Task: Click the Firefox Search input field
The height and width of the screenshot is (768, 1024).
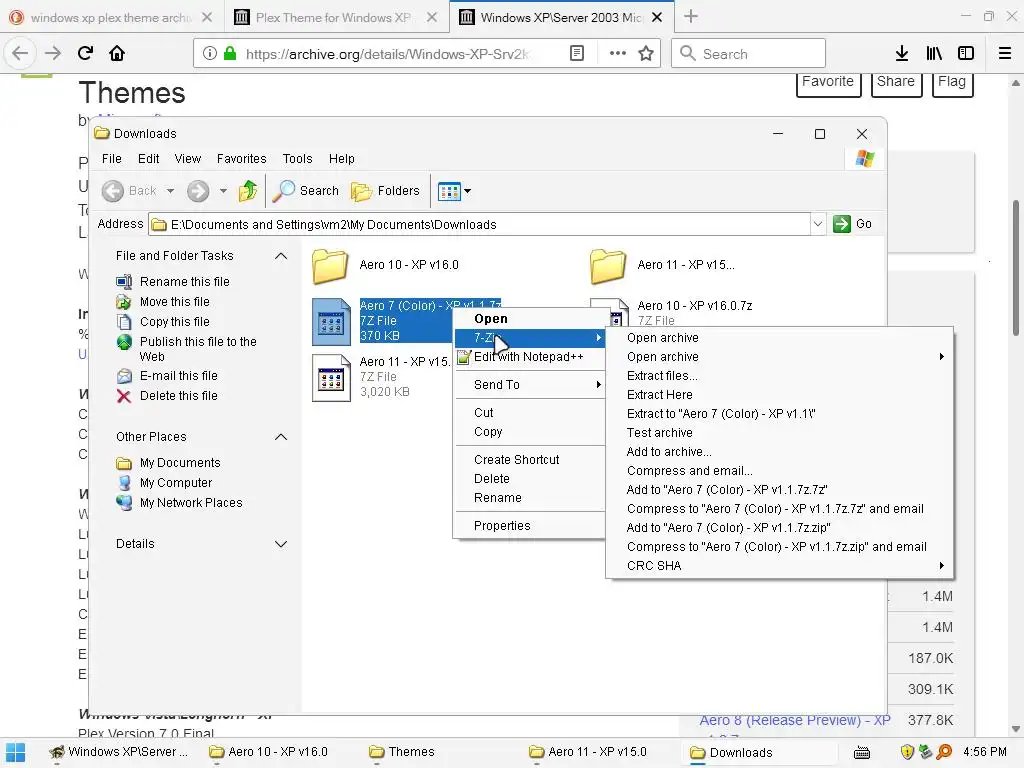Action: click(748, 54)
